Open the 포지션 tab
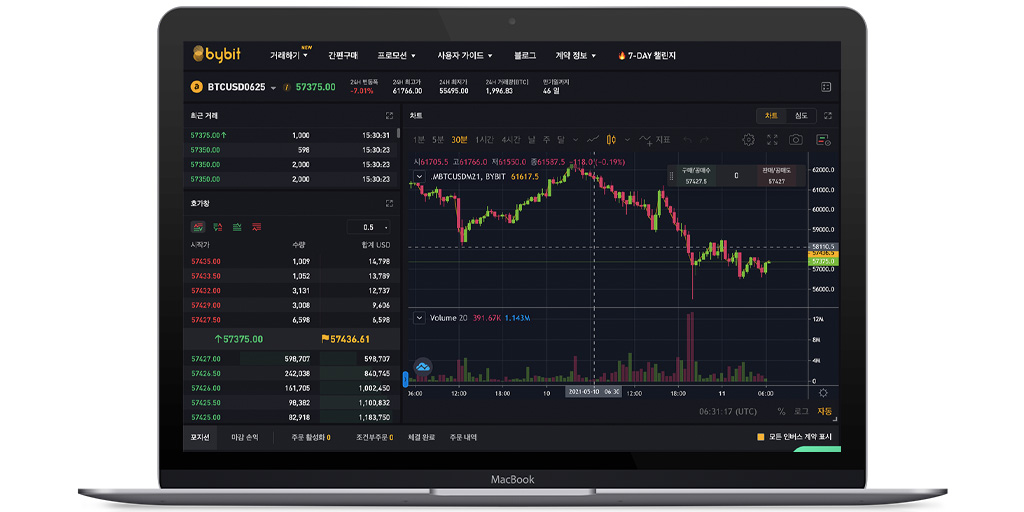This screenshot has width=1024, height=512. 200,438
